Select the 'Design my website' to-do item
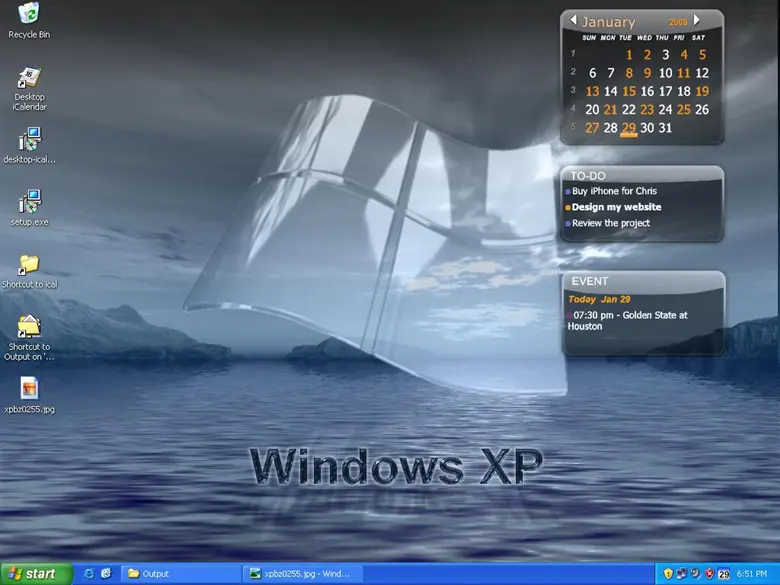This screenshot has height=585, width=780. (616, 207)
